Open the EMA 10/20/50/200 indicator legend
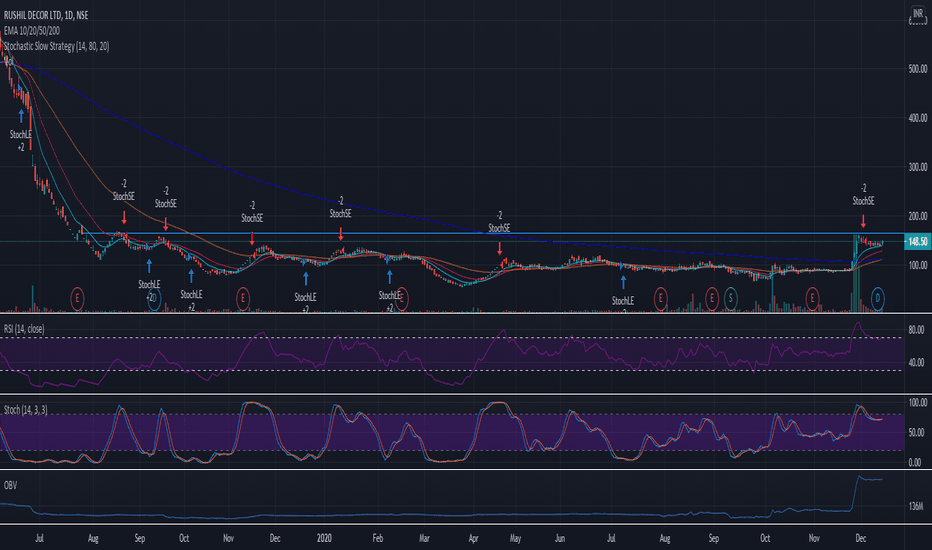Screen dimensions: 932x550 click(32, 31)
